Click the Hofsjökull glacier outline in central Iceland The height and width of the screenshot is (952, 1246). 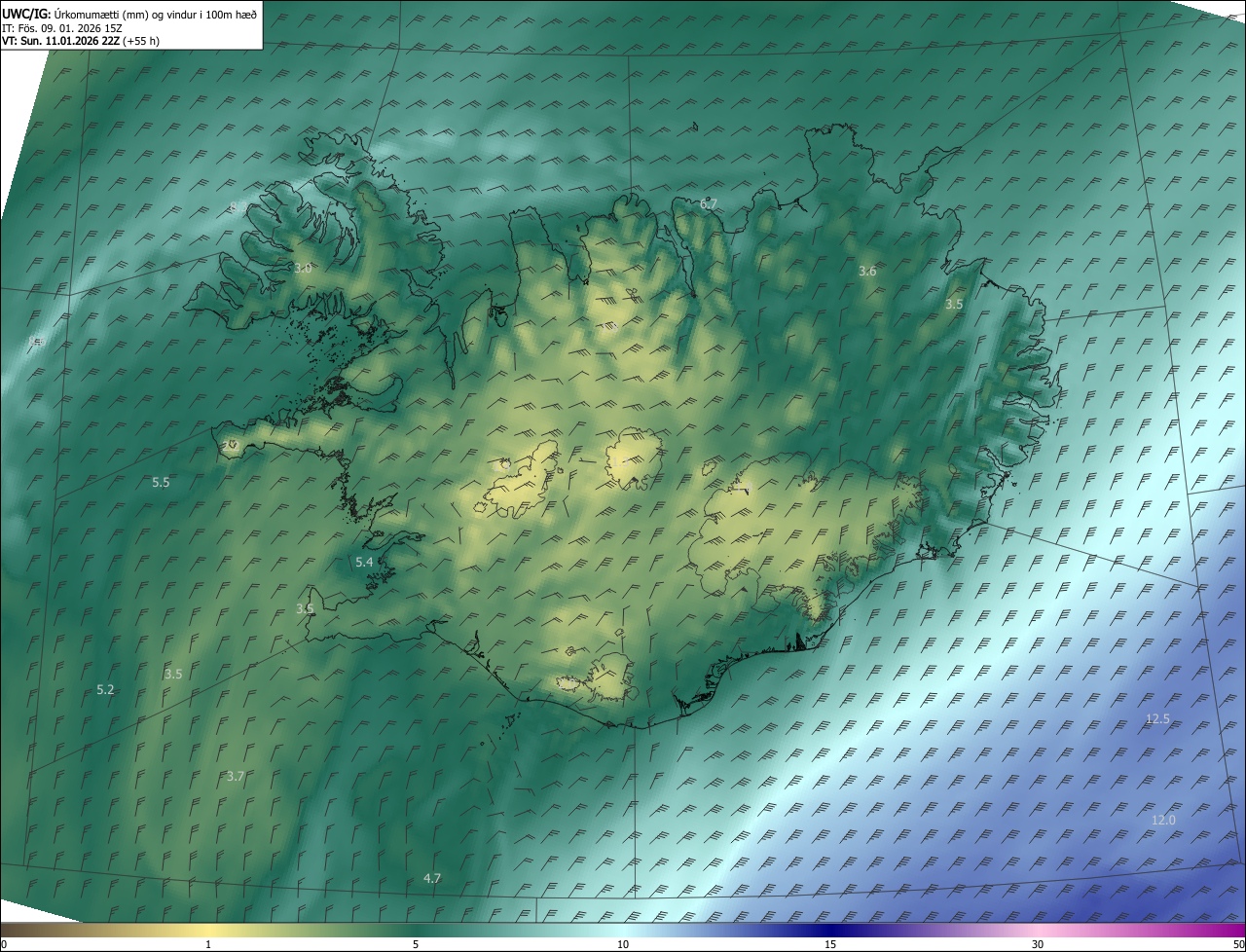(x=634, y=459)
